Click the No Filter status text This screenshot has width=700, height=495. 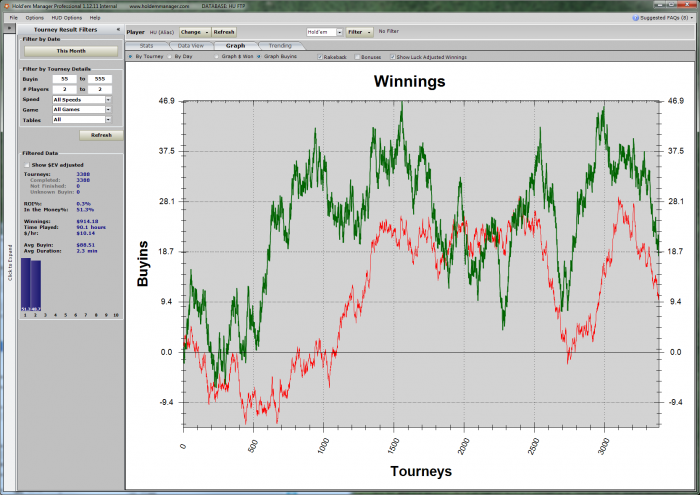pos(388,31)
